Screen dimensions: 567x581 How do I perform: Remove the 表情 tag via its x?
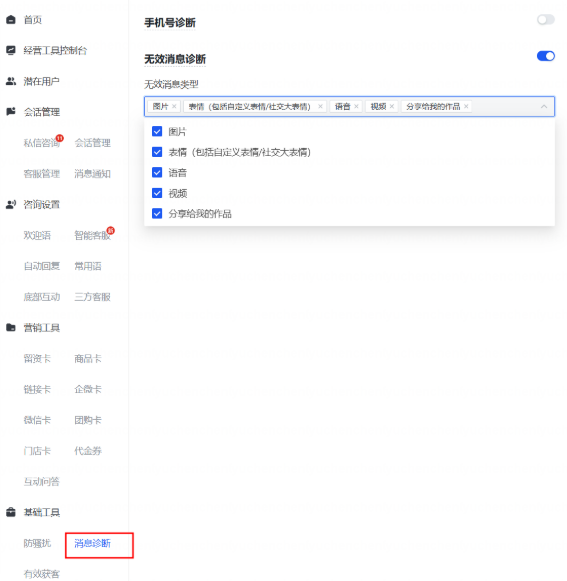tap(321, 107)
